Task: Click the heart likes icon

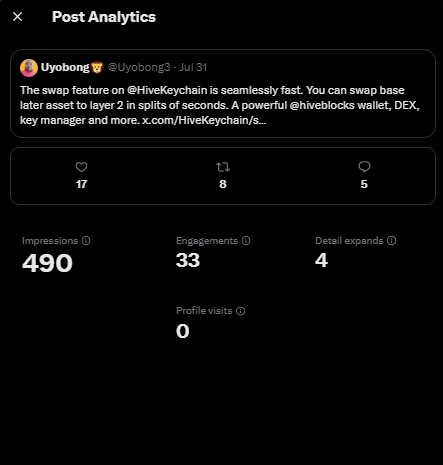Action: point(81,167)
